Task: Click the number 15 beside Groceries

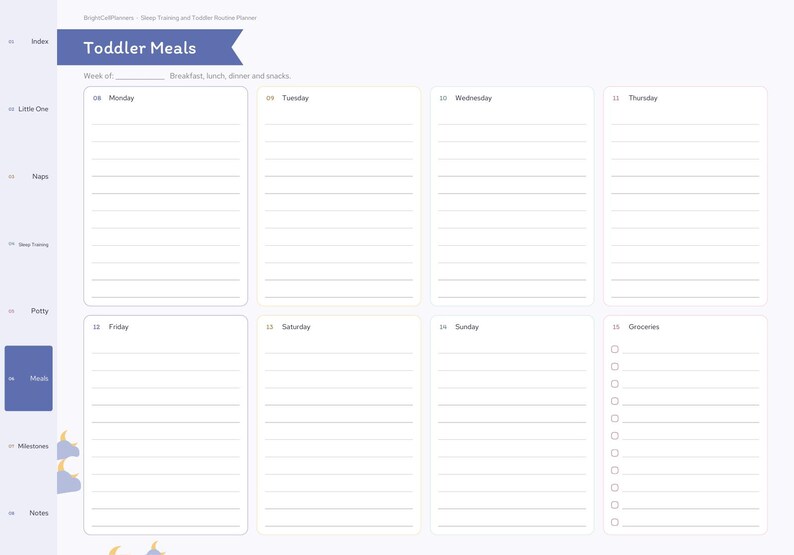Action: coord(616,327)
